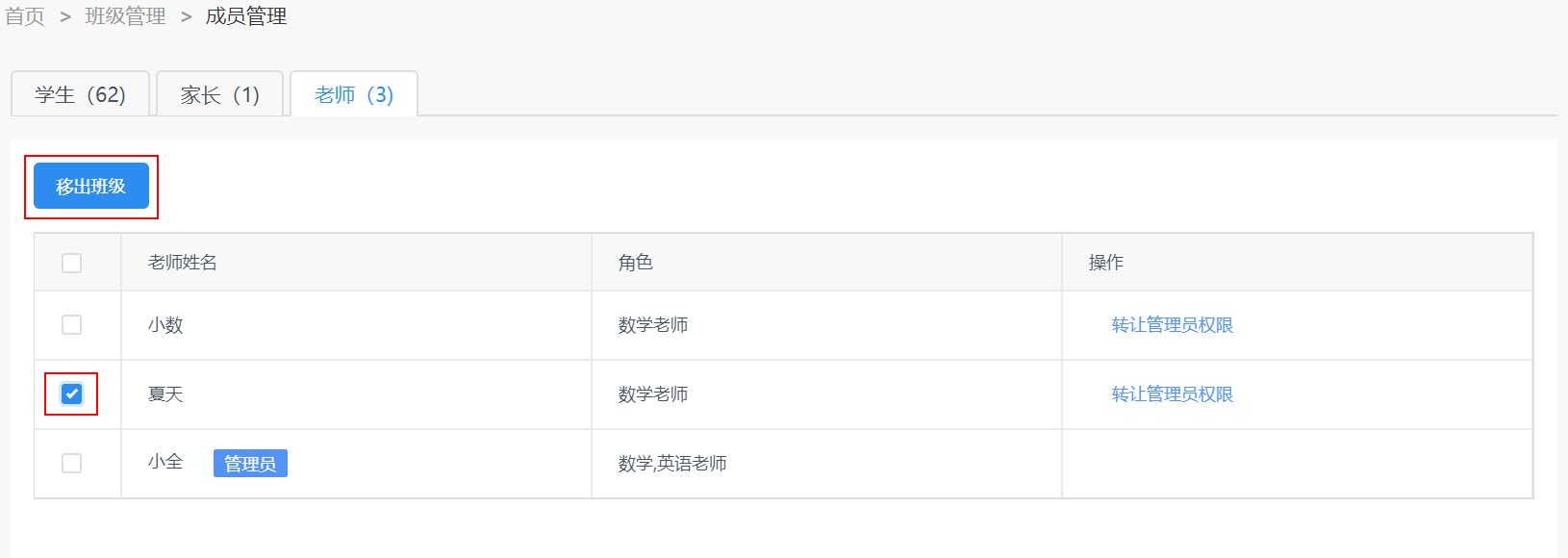Click the 操作 column header
Viewport: 1568px width, 558px height.
coord(1106,263)
